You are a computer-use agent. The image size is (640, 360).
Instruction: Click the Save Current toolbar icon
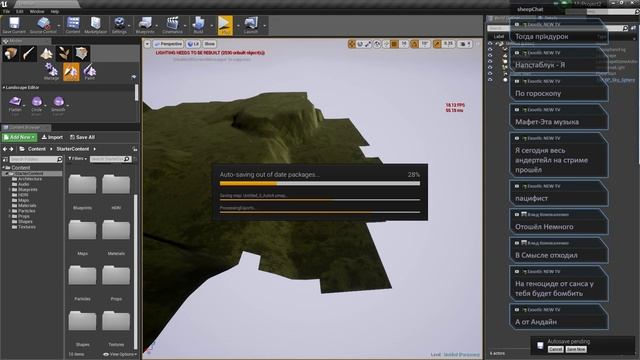14,25
